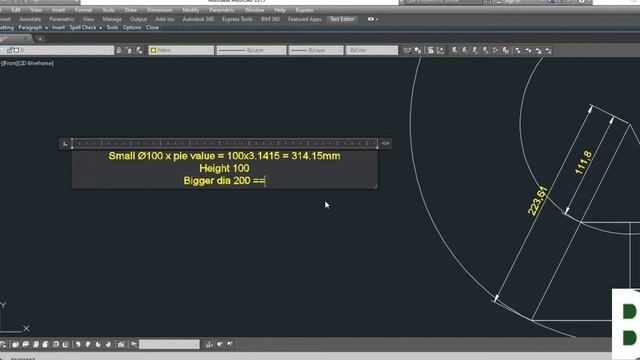Image resolution: width=640 pixels, height=360 pixels.
Task: Select the SW Isometric view icon
Action: (78, 344)
